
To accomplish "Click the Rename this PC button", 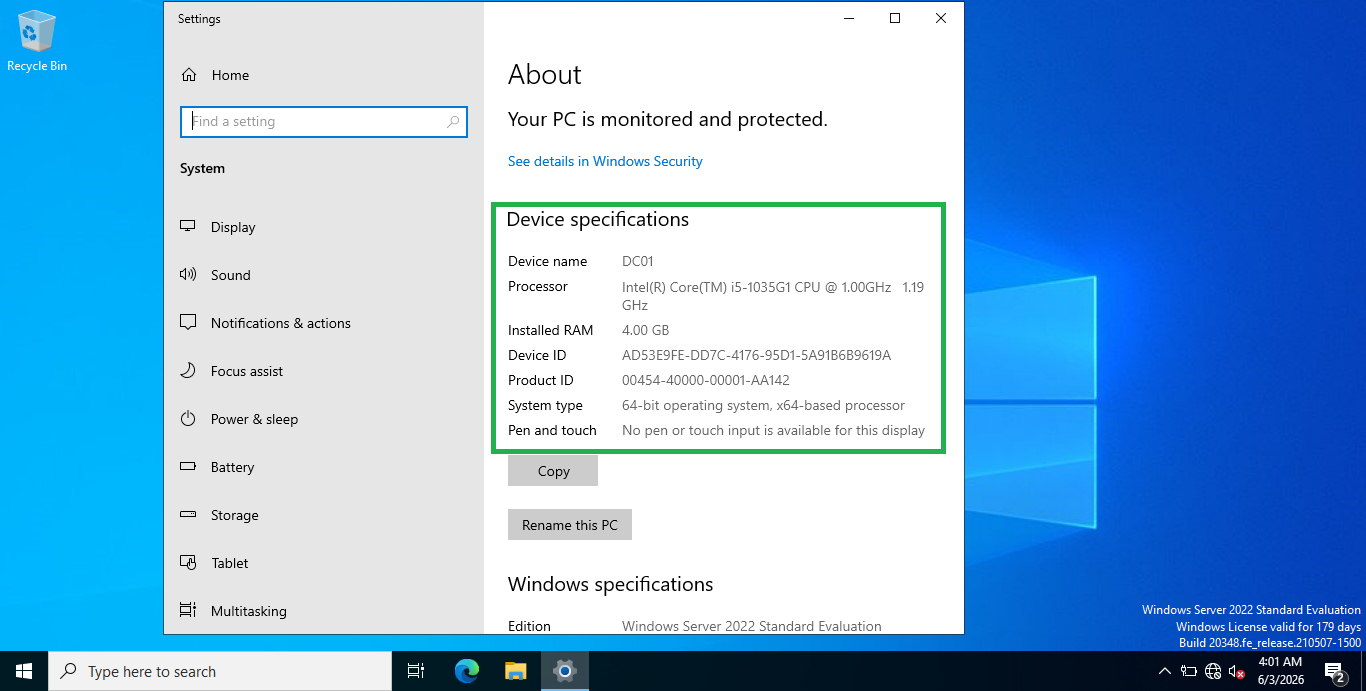I will (570, 525).
